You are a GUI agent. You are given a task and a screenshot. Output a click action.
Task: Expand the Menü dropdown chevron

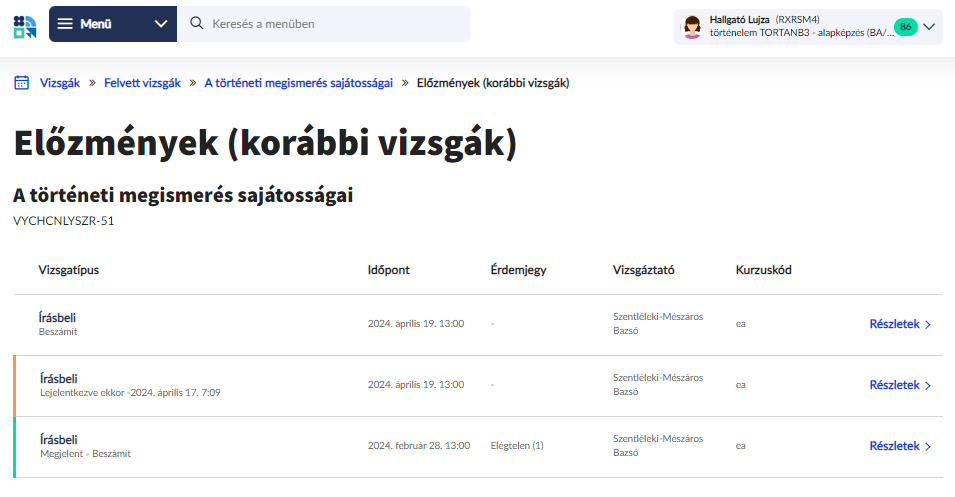[161, 24]
